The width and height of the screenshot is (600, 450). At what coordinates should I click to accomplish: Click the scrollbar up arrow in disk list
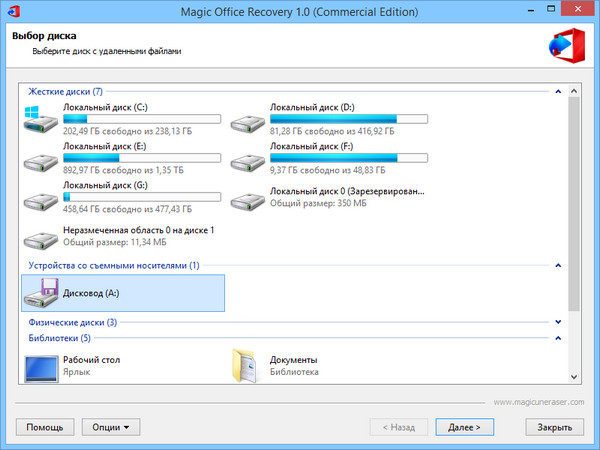click(574, 91)
